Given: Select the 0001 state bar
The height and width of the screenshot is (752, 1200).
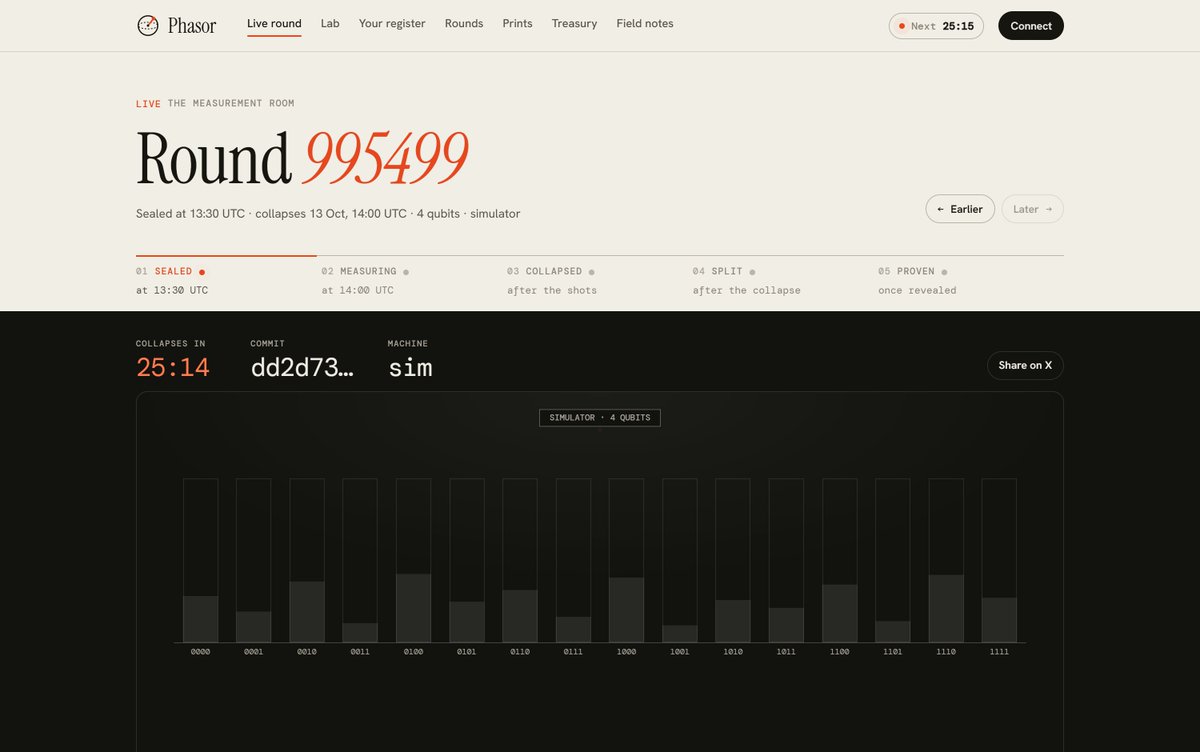Looking at the screenshot, I should (254, 560).
